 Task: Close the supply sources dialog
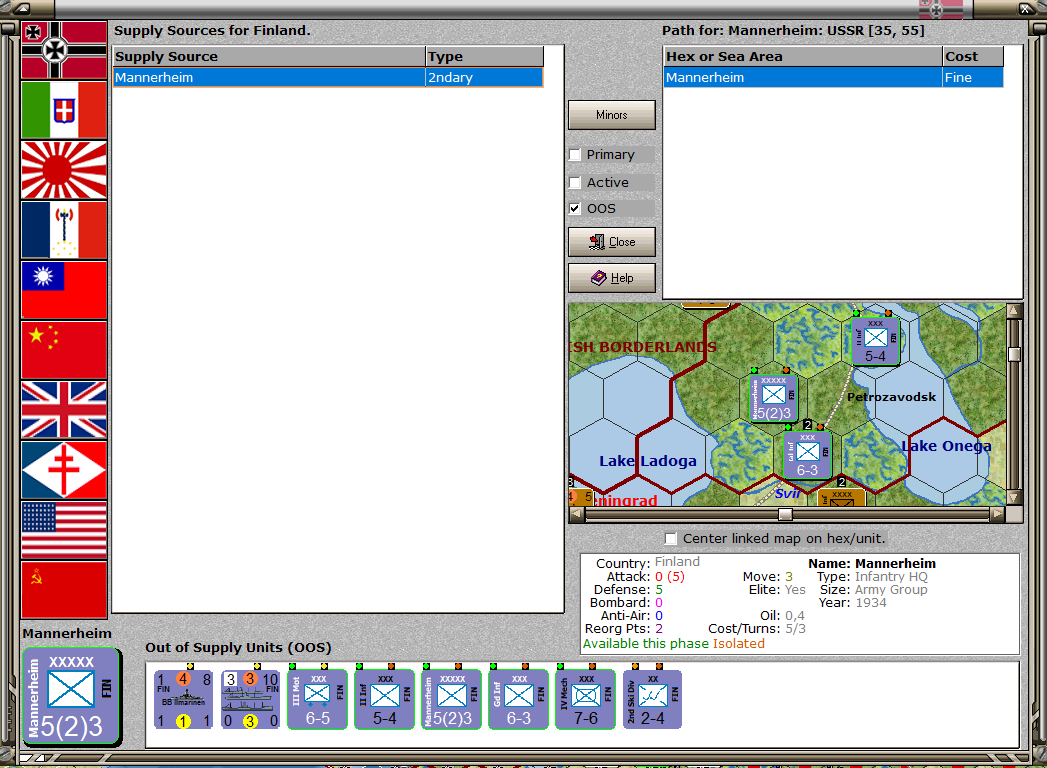pos(612,242)
